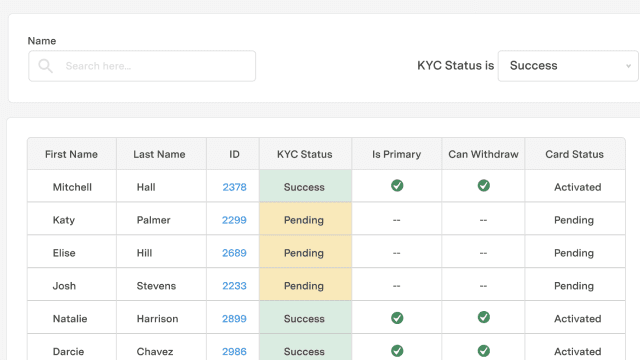Screen dimensions: 640x360
Task: Click Can Withdraw checkmark for Natalie Harrison
Action: (x=484, y=317)
